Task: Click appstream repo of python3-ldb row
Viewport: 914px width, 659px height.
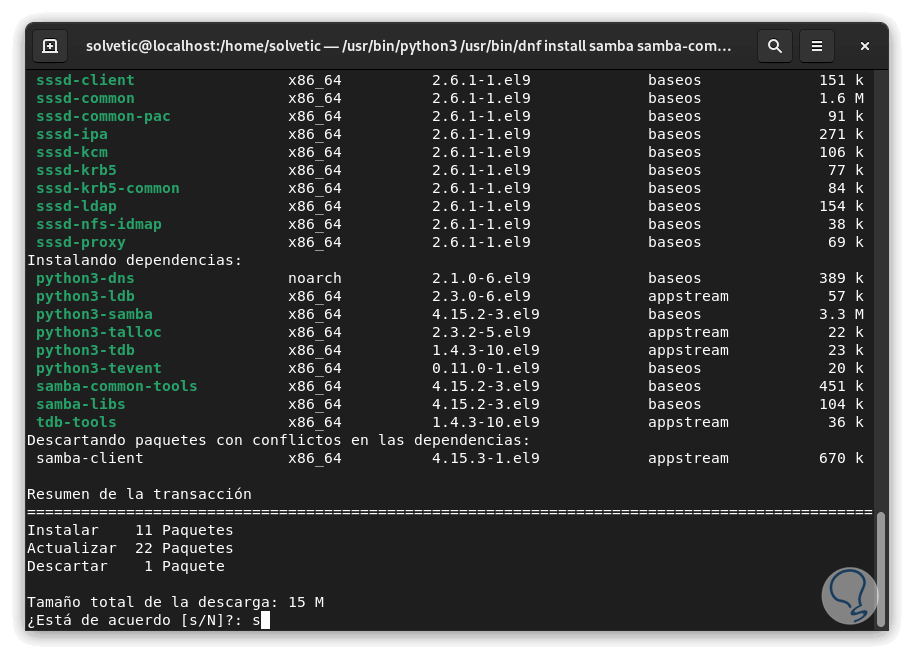Action: [688, 296]
